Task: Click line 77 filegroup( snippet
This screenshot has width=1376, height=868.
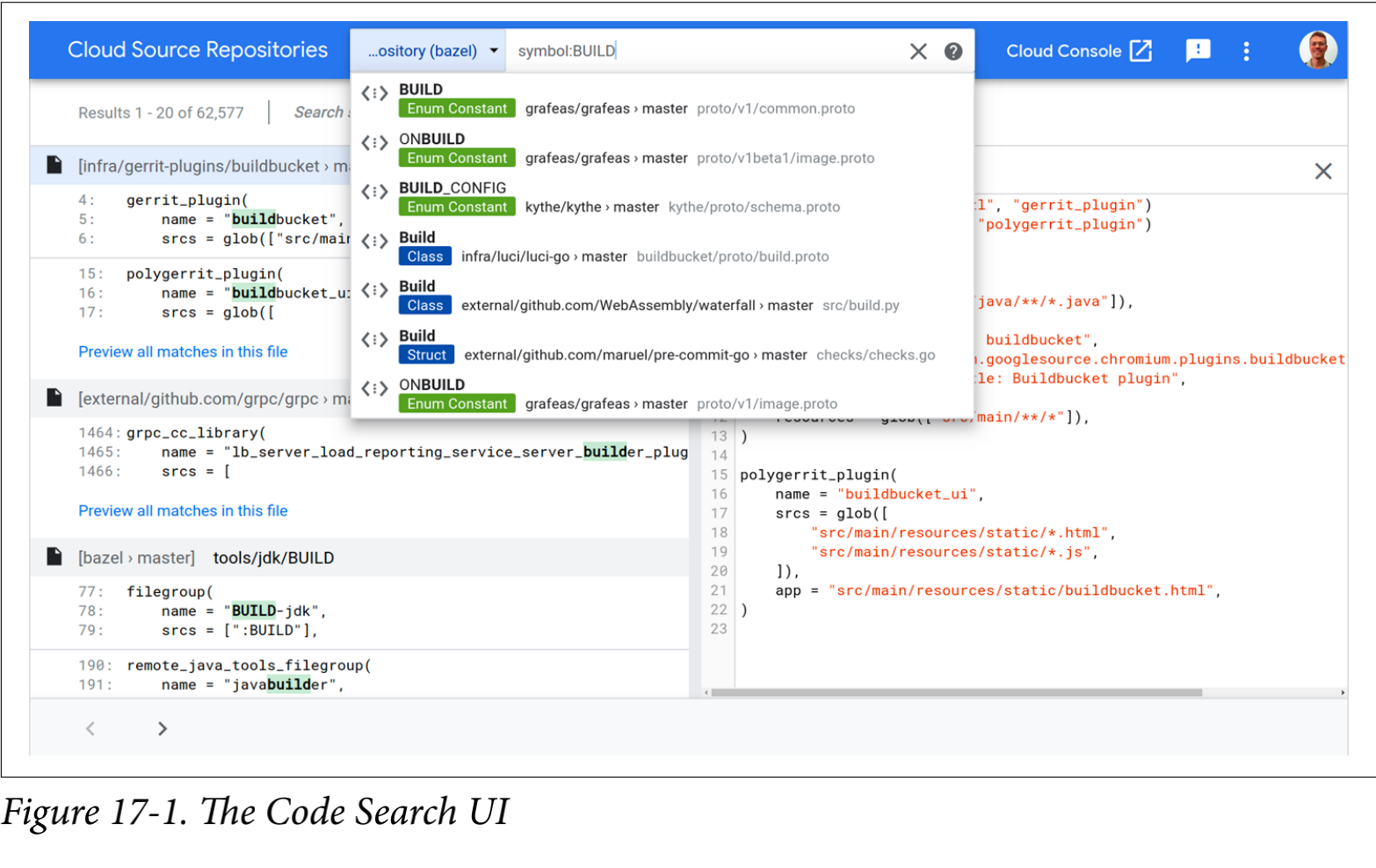Action: pyautogui.click(x=169, y=592)
